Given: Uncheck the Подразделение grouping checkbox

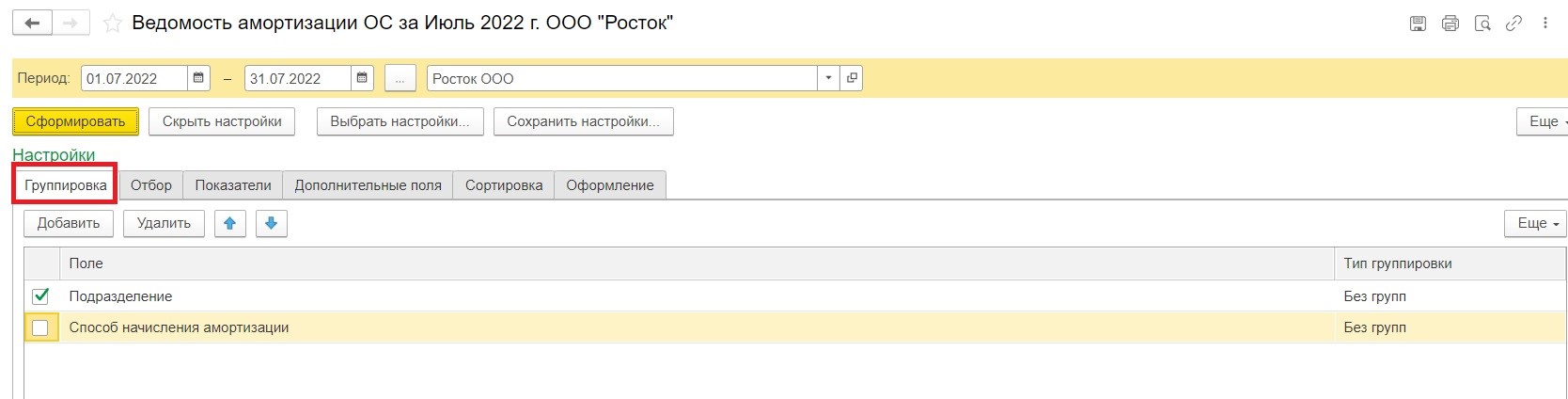Looking at the screenshot, I should 40,295.
